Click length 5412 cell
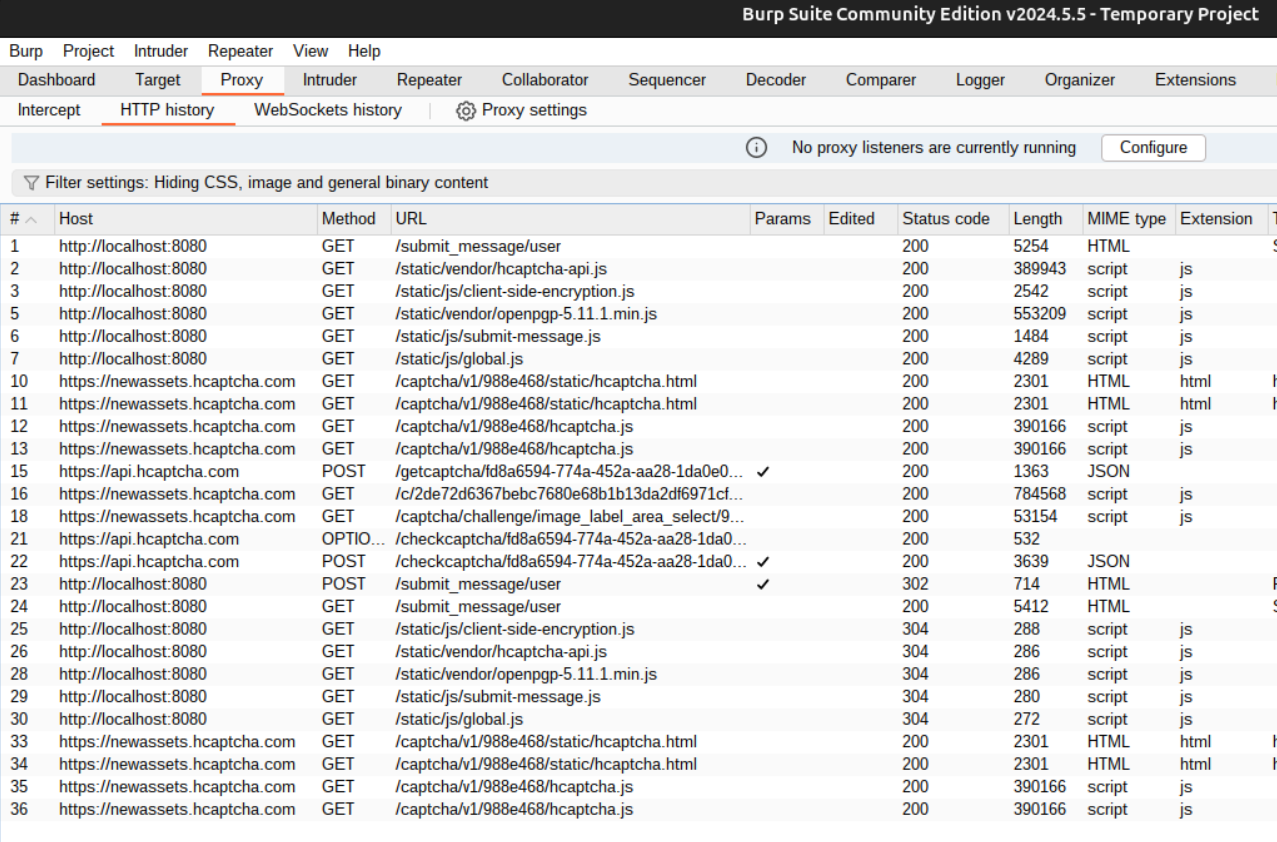This screenshot has width=1277, height=842. [1031, 606]
